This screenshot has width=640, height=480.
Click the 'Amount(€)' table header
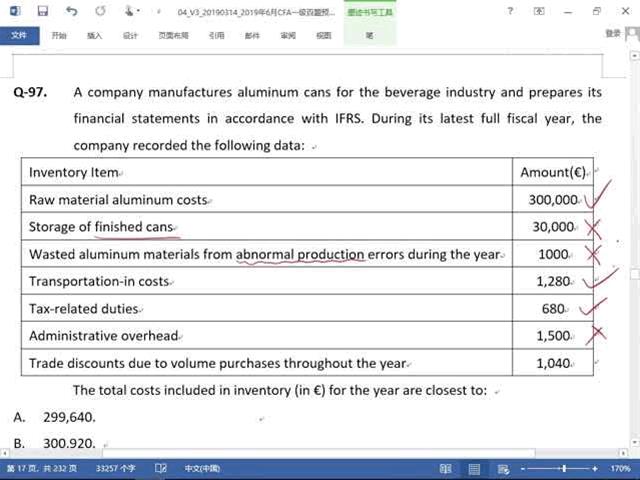pyautogui.click(x=553, y=172)
